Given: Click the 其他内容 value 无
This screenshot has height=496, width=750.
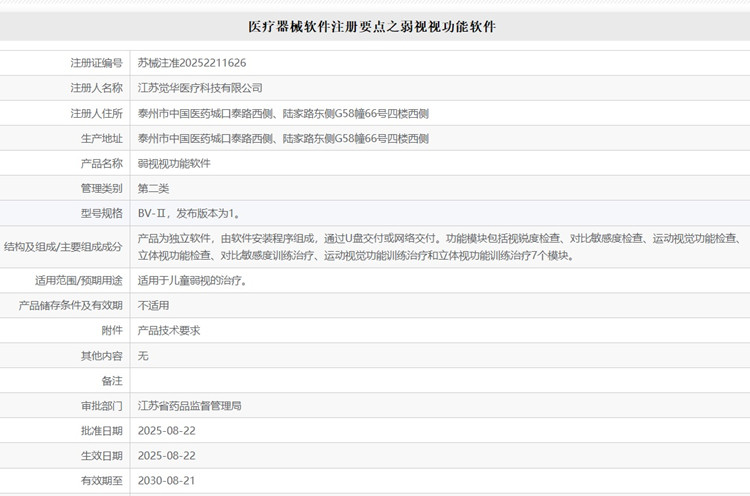Looking at the screenshot, I should point(143,355).
